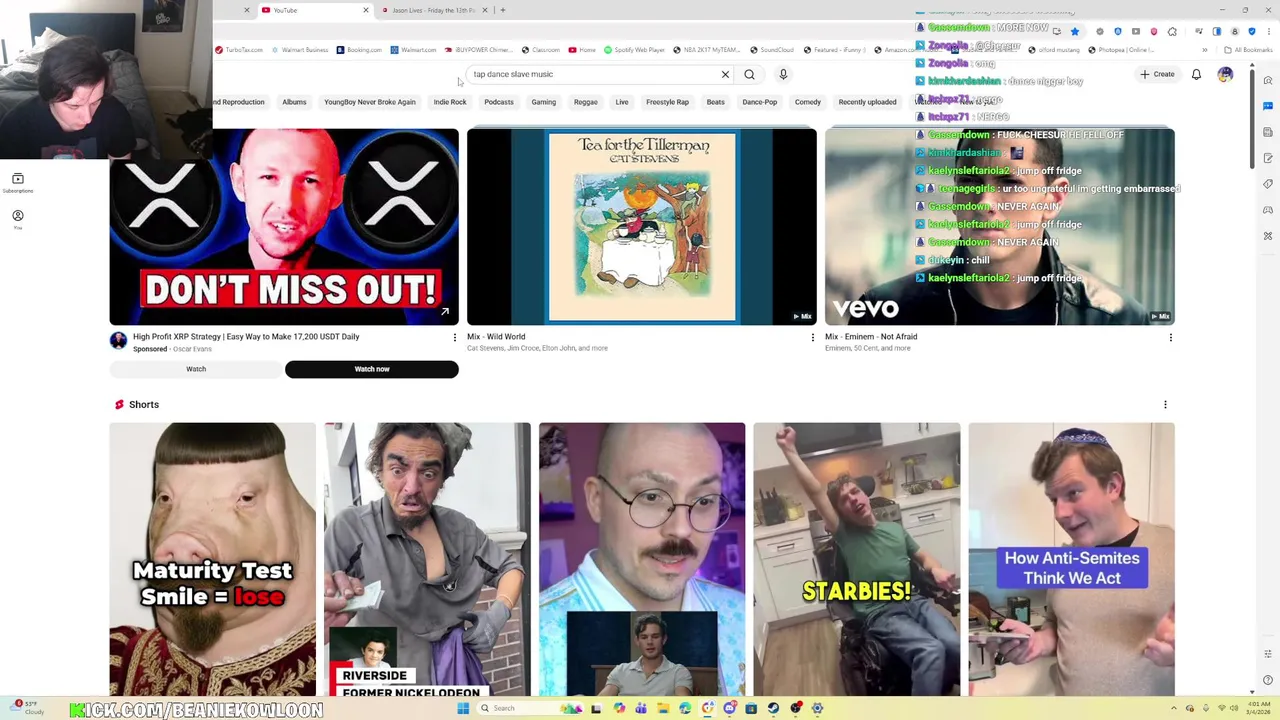Select the Podcasts chip
This screenshot has width=1280, height=720.
point(499,102)
